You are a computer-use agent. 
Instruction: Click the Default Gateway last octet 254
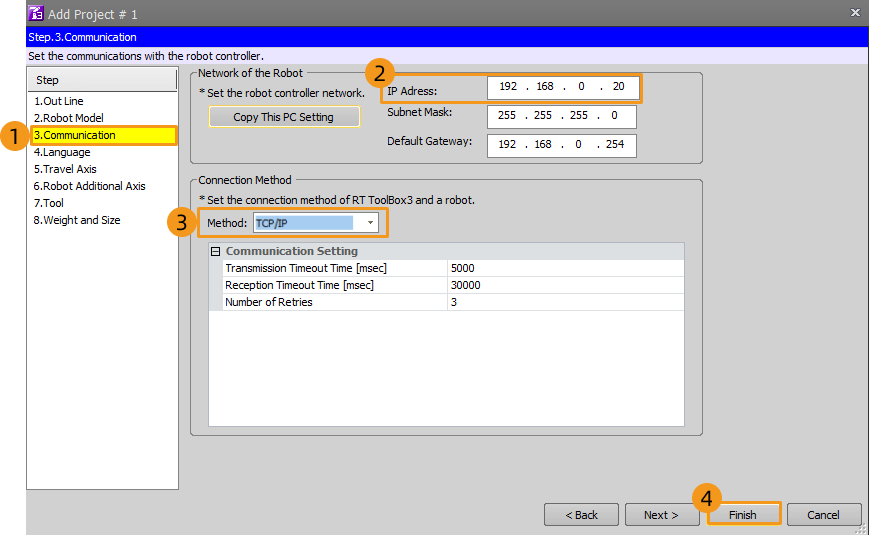(x=615, y=144)
